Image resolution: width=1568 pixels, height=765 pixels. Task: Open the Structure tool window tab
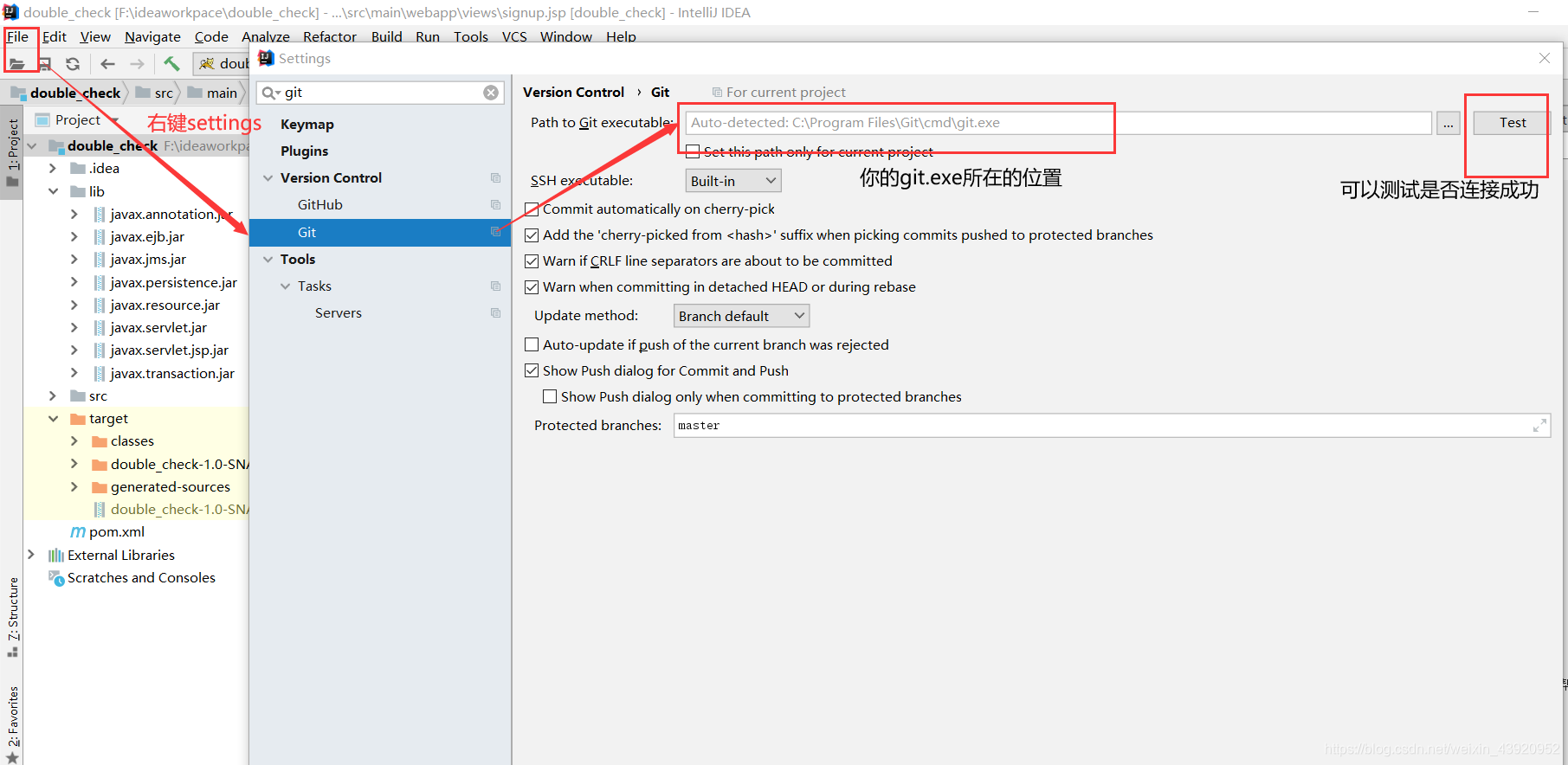tap(12, 616)
